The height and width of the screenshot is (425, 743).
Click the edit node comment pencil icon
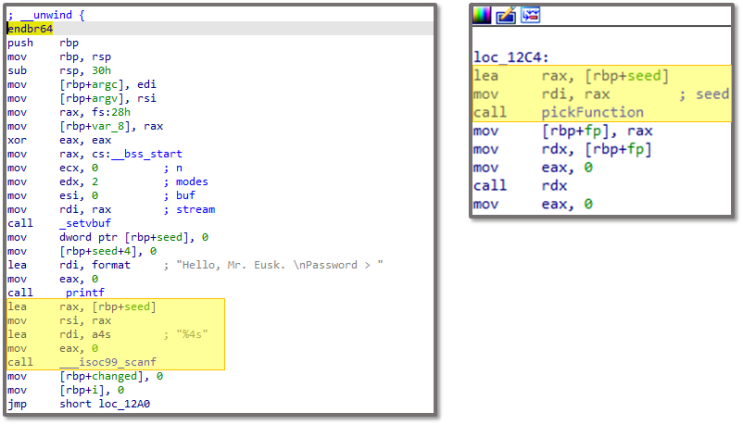click(506, 16)
